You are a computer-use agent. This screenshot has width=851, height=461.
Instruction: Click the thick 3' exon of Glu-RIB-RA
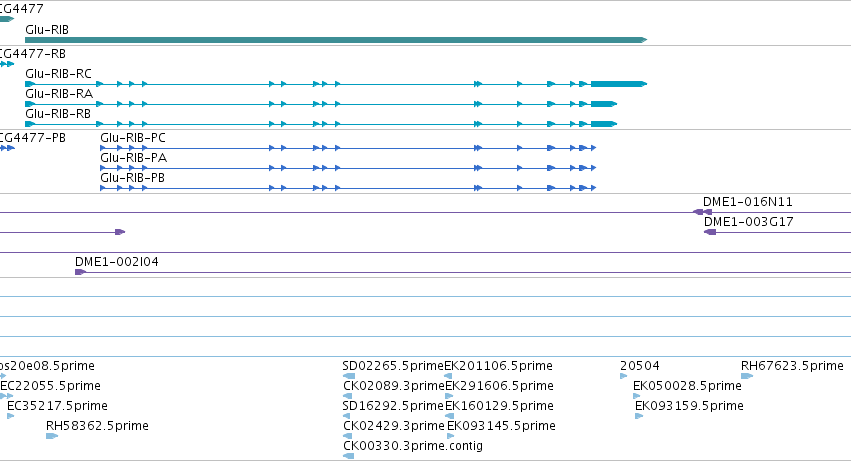click(x=604, y=104)
